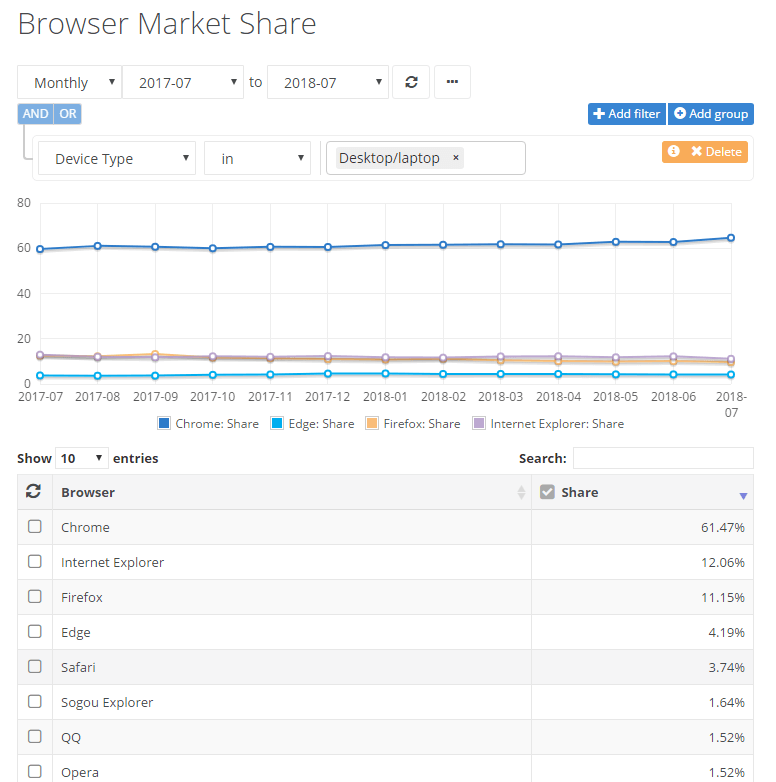Open the Device Type filter dropdown

(x=117, y=158)
